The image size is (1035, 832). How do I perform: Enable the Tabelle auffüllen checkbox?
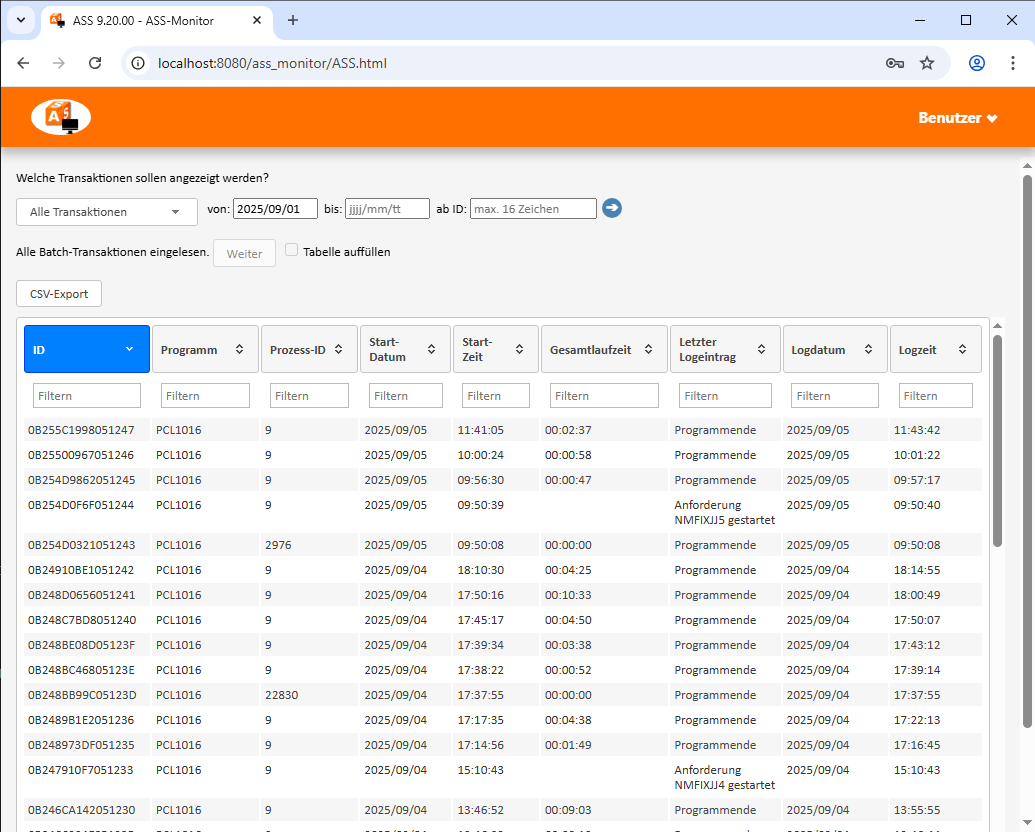(x=291, y=250)
